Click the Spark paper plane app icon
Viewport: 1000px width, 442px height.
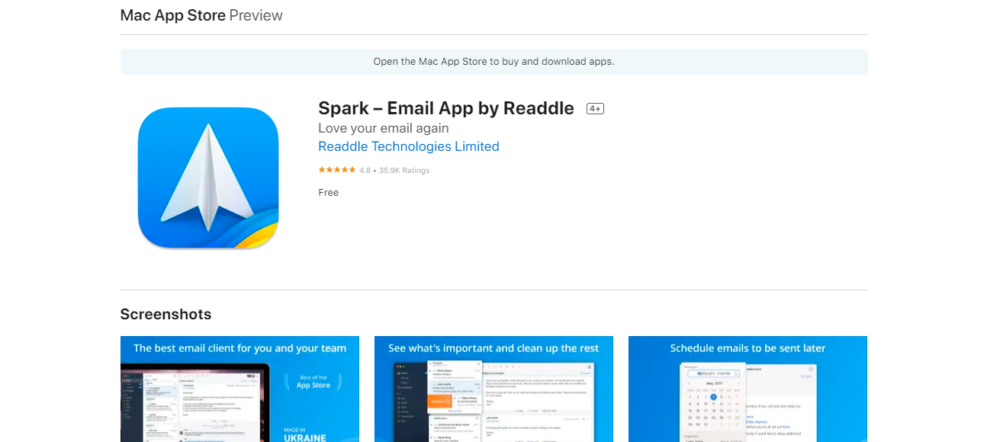click(208, 177)
